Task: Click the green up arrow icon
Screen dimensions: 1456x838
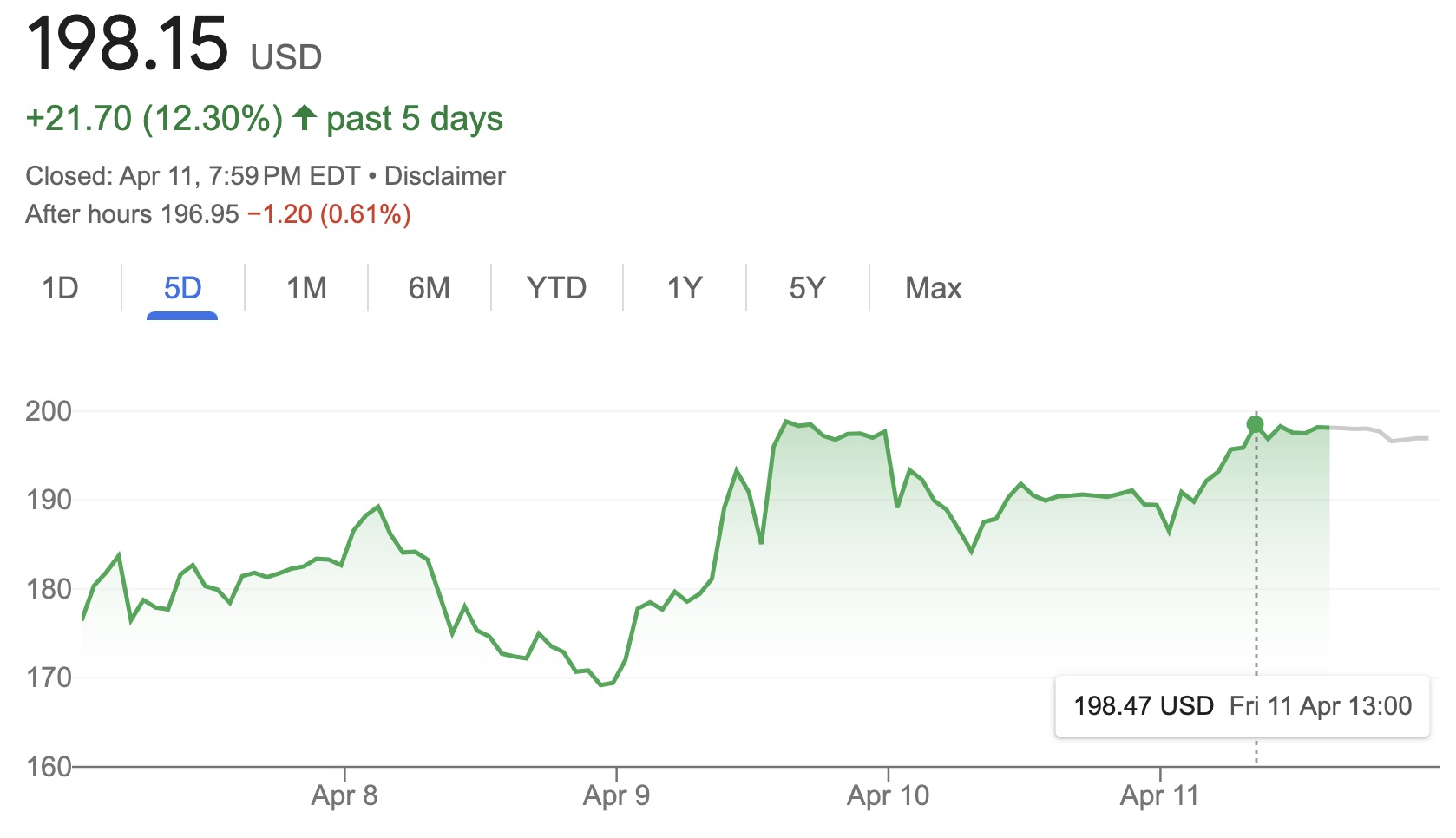Action: pos(304,118)
